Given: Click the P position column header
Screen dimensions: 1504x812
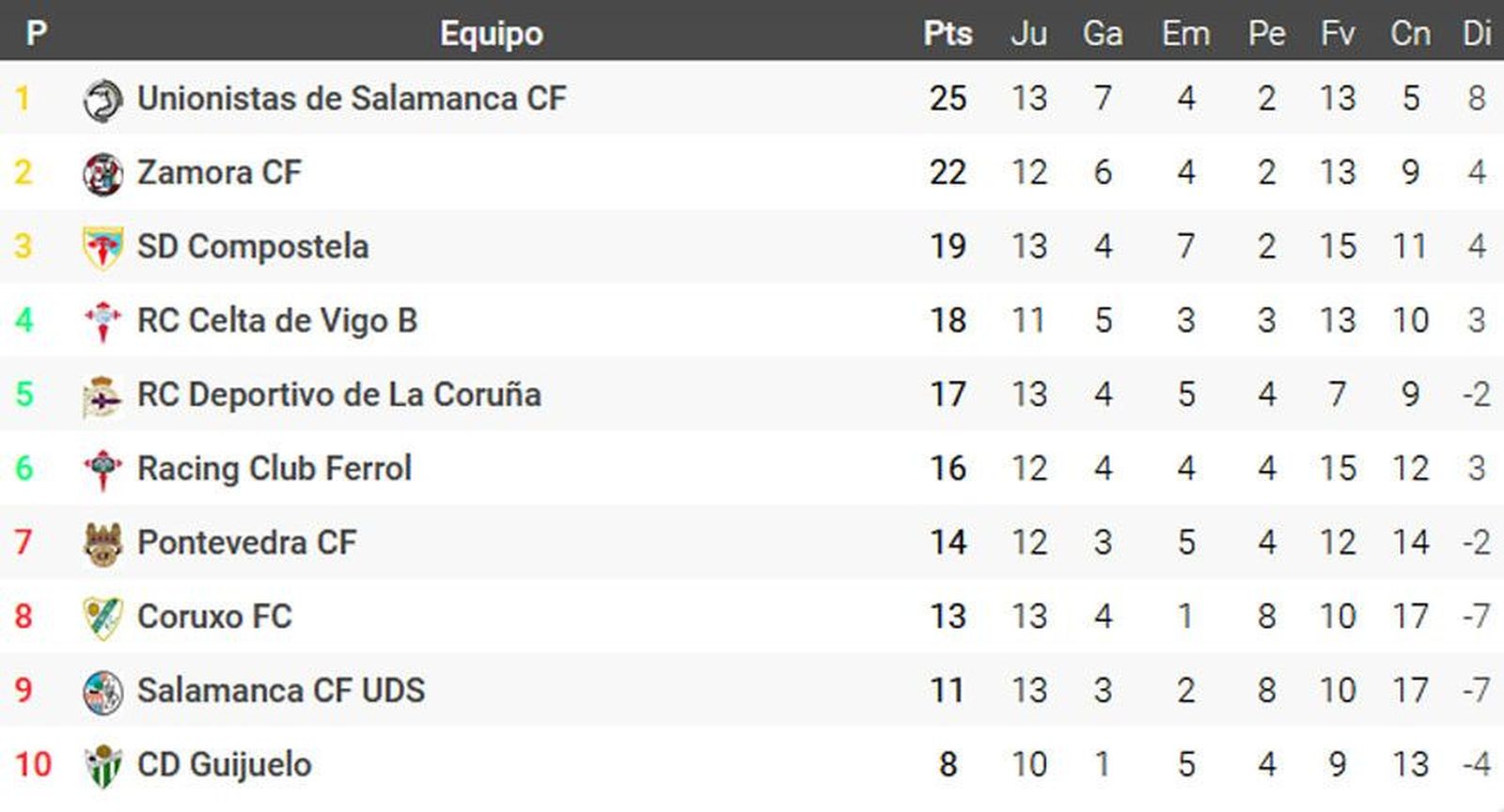Looking at the screenshot, I should 36,34.
